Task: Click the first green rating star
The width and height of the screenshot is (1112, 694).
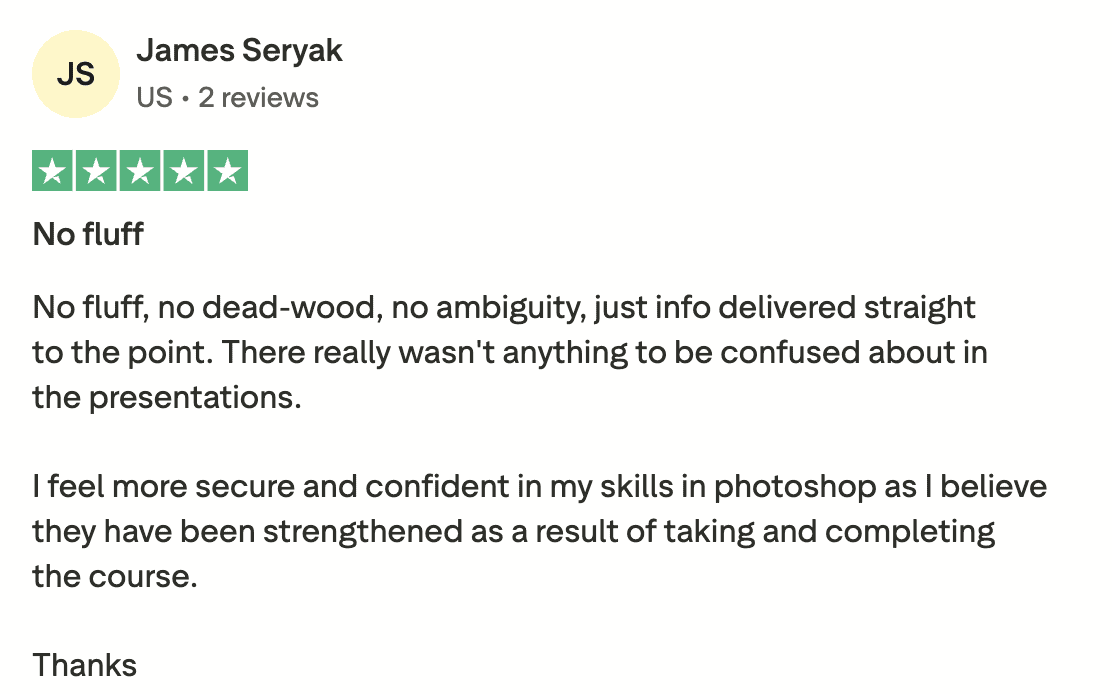Action: pos(53,171)
